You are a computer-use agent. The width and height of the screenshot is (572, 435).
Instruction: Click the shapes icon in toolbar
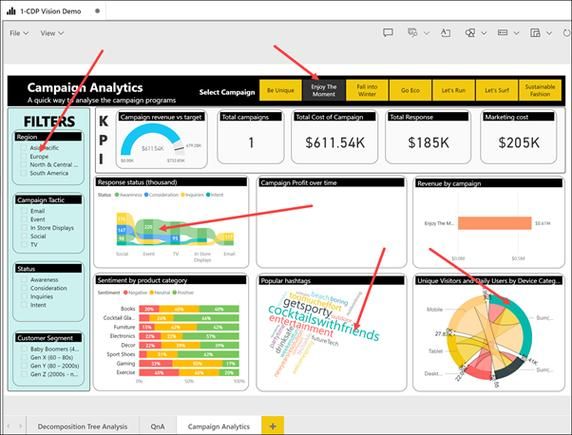[470, 33]
